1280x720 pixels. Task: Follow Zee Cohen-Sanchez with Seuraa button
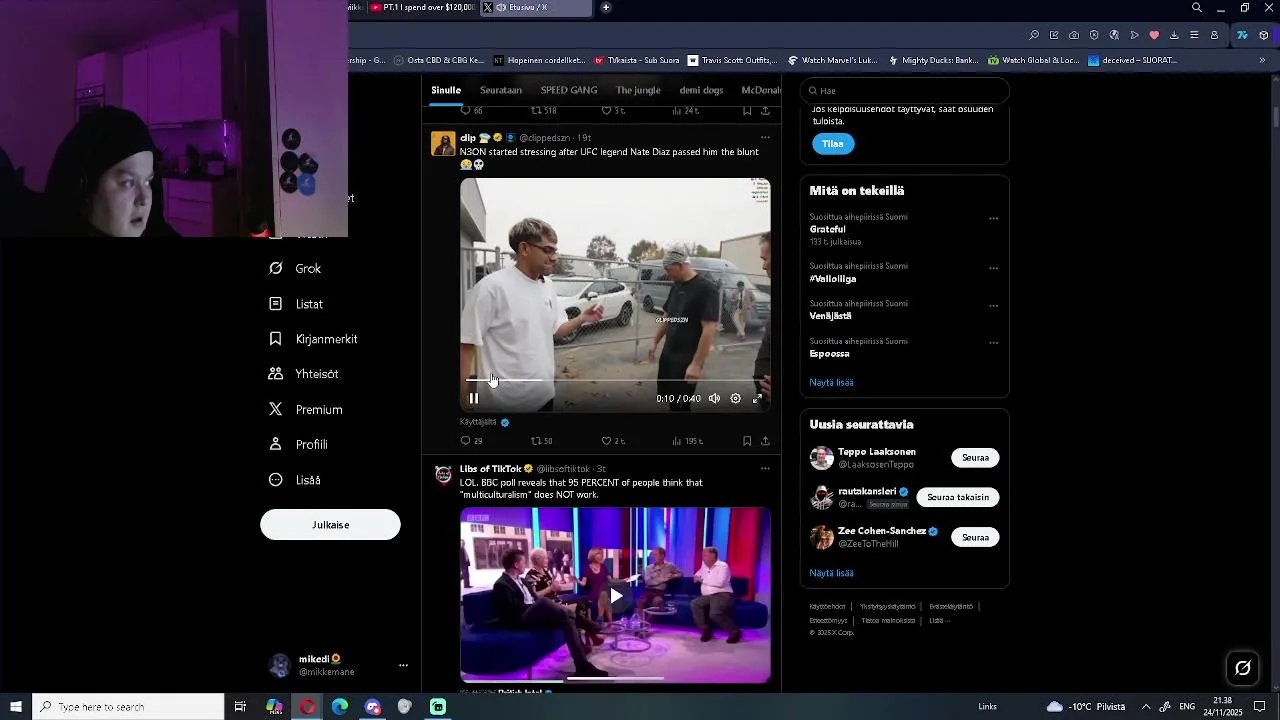975,538
